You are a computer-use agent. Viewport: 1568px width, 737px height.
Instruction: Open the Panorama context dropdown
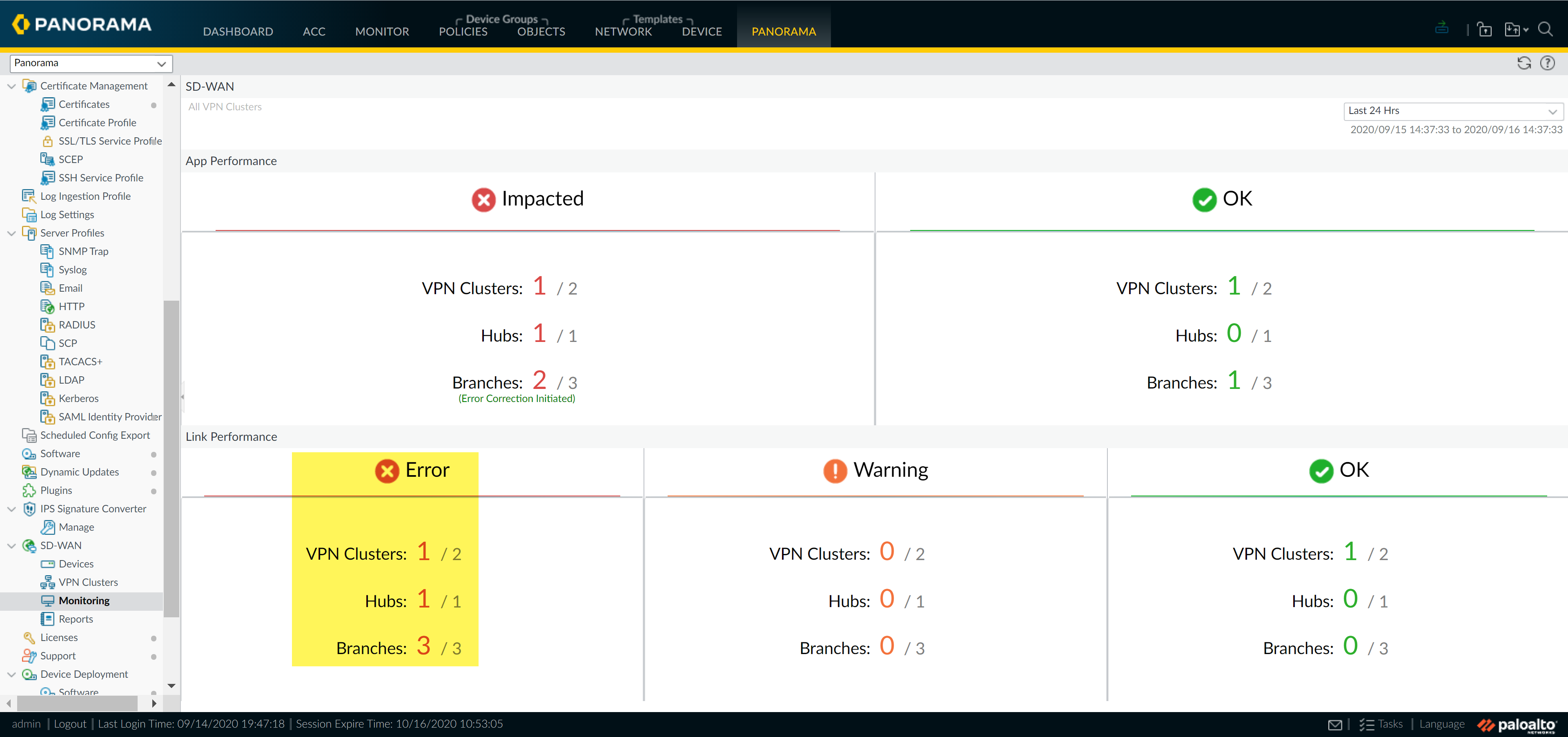(91, 63)
